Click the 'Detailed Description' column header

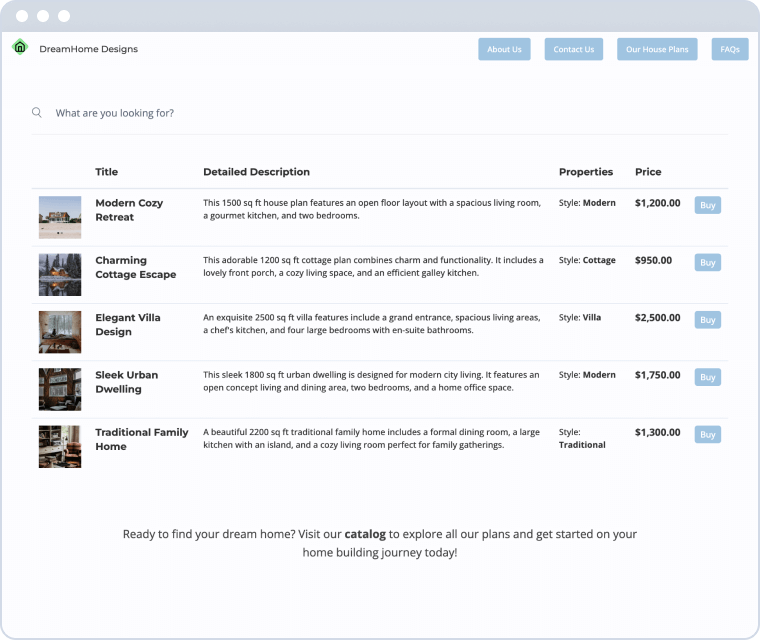(x=256, y=172)
